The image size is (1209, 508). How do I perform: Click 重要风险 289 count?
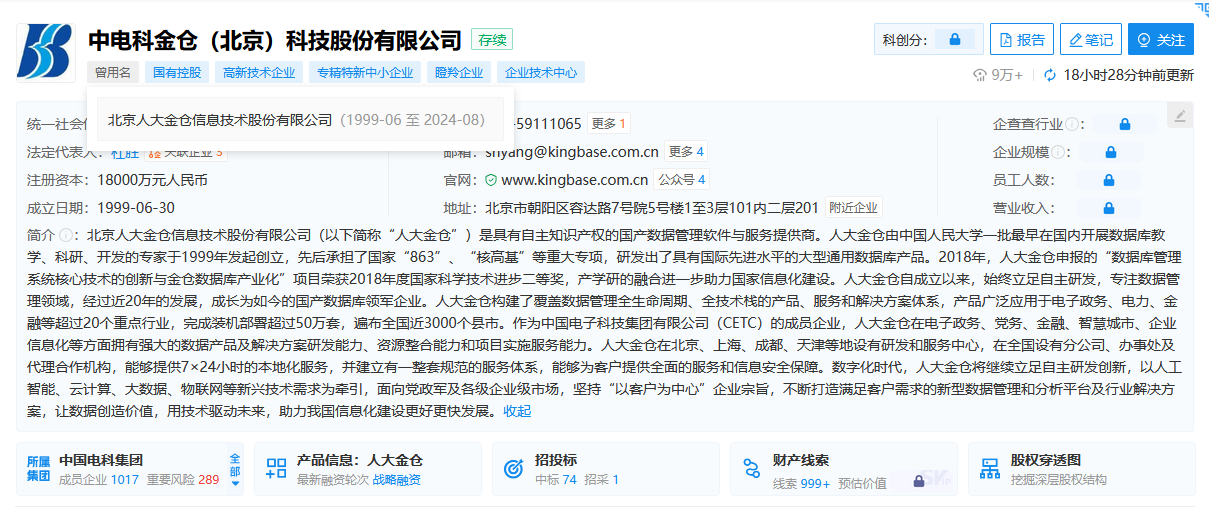pos(183,480)
